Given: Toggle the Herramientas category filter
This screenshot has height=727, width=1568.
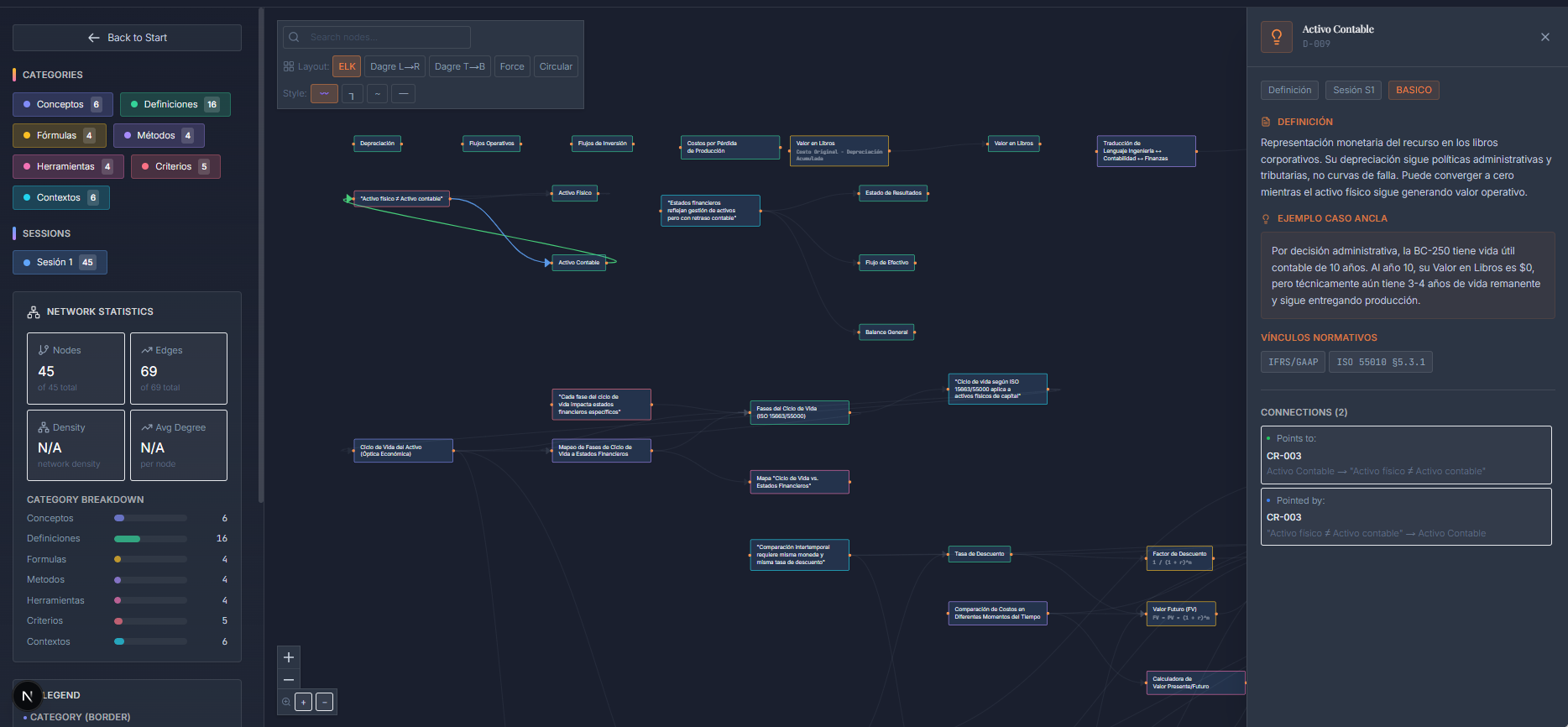Looking at the screenshot, I should (68, 166).
